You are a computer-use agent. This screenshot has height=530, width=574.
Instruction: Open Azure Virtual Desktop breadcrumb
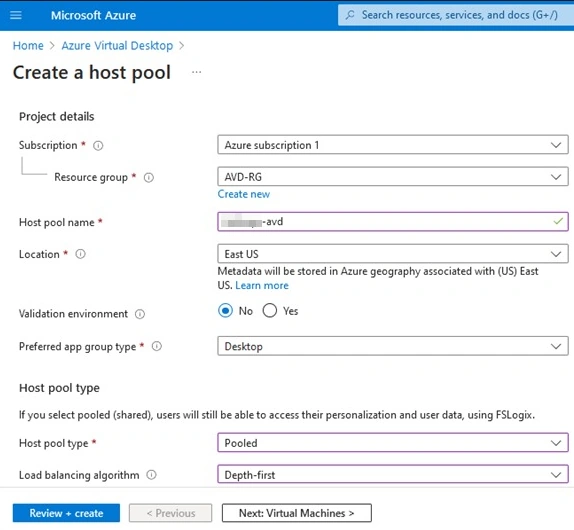(x=117, y=46)
